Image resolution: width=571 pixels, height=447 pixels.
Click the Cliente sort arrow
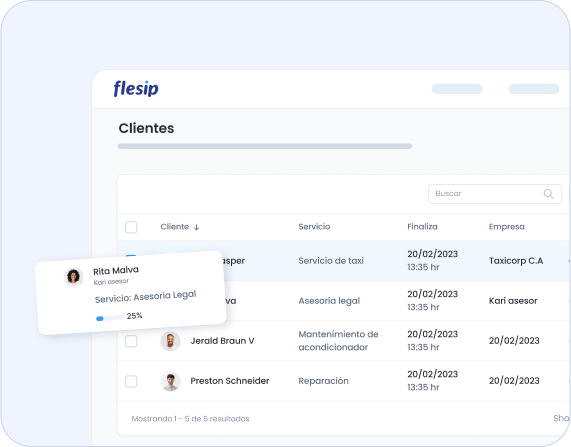[x=196, y=227]
